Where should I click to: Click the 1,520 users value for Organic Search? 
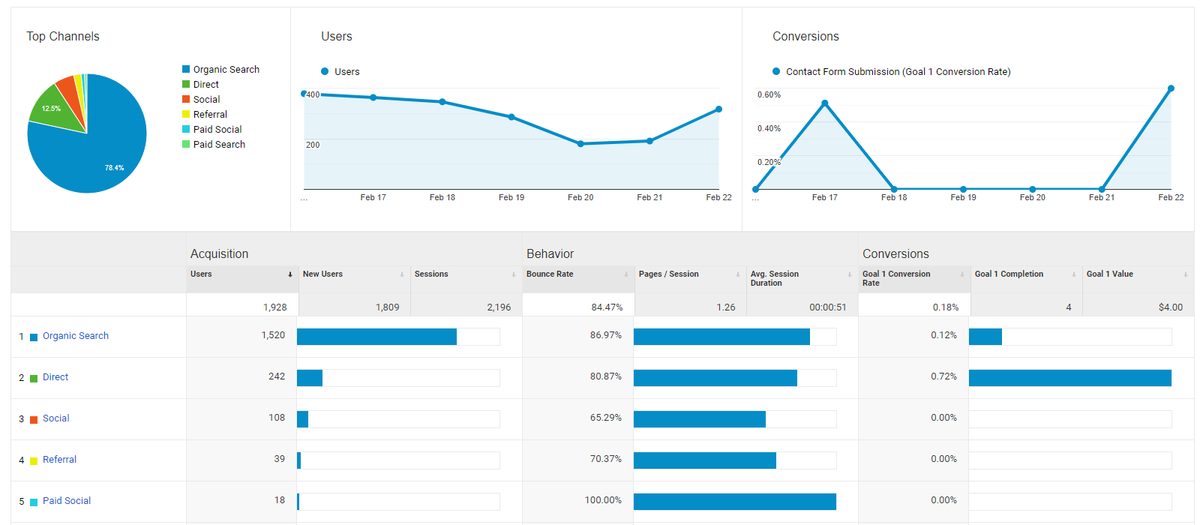tap(273, 336)
